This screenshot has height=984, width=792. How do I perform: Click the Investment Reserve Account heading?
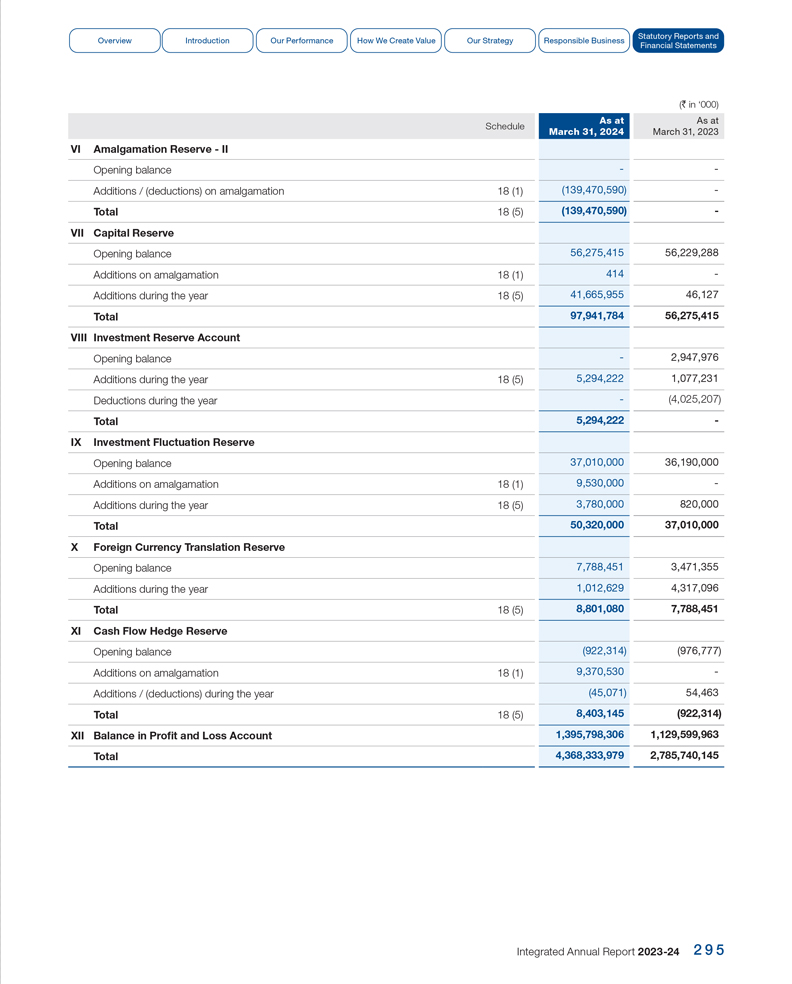(166, 338)
